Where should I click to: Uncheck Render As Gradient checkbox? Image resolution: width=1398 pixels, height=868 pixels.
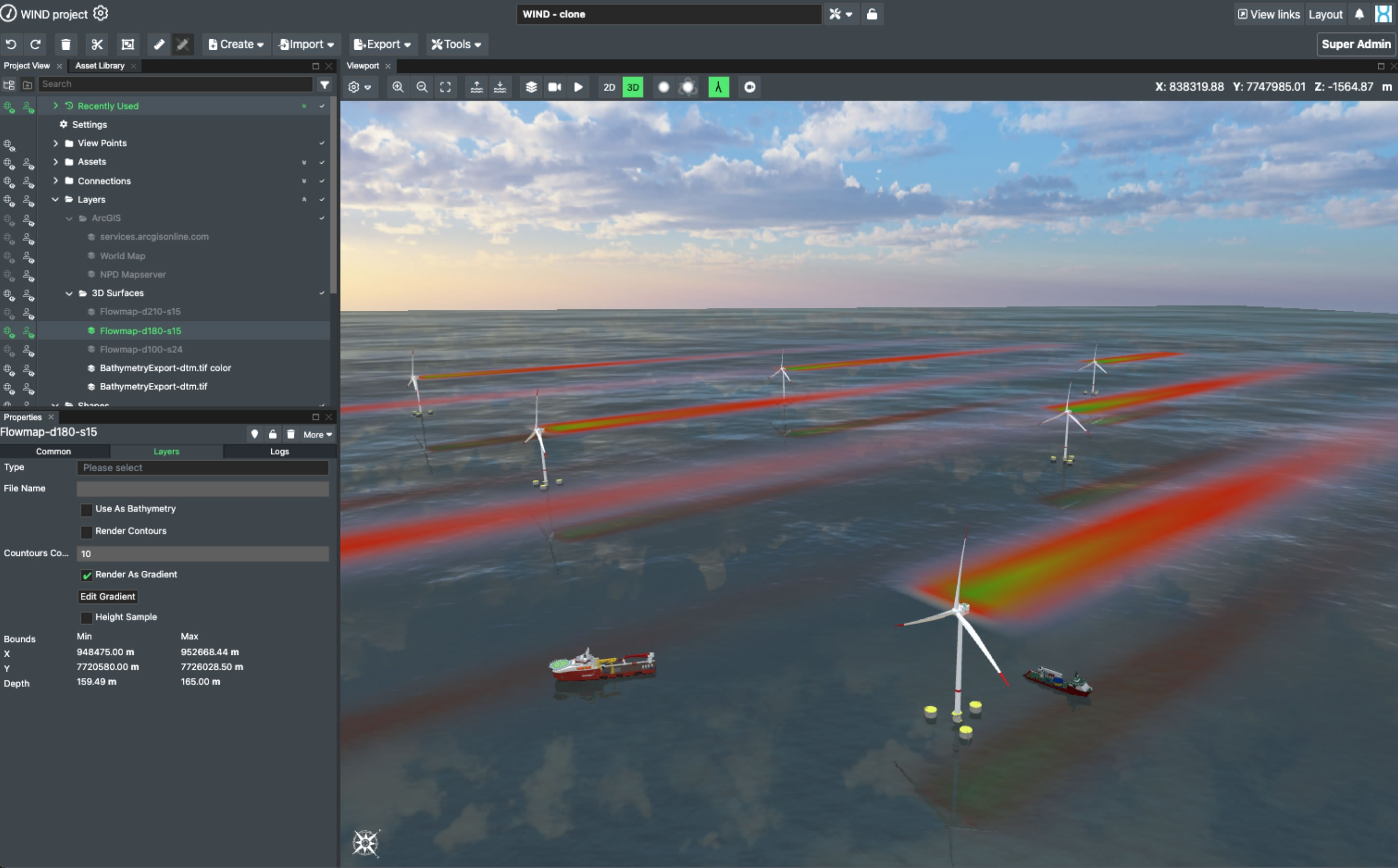click(87, 575)
